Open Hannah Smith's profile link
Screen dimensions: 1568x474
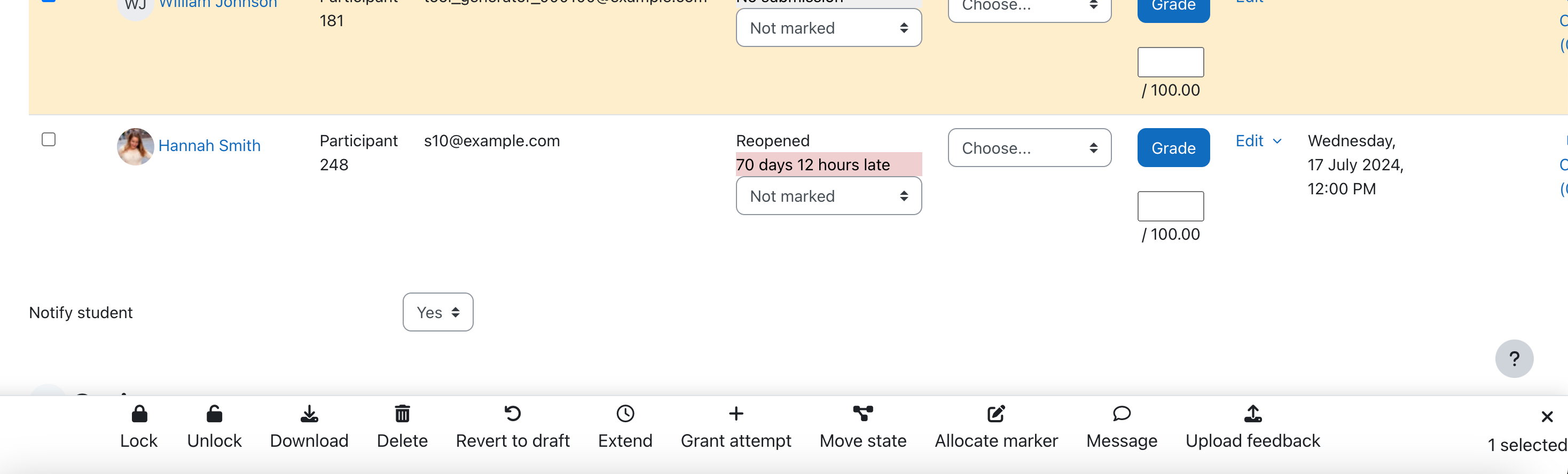click(209, 146)
